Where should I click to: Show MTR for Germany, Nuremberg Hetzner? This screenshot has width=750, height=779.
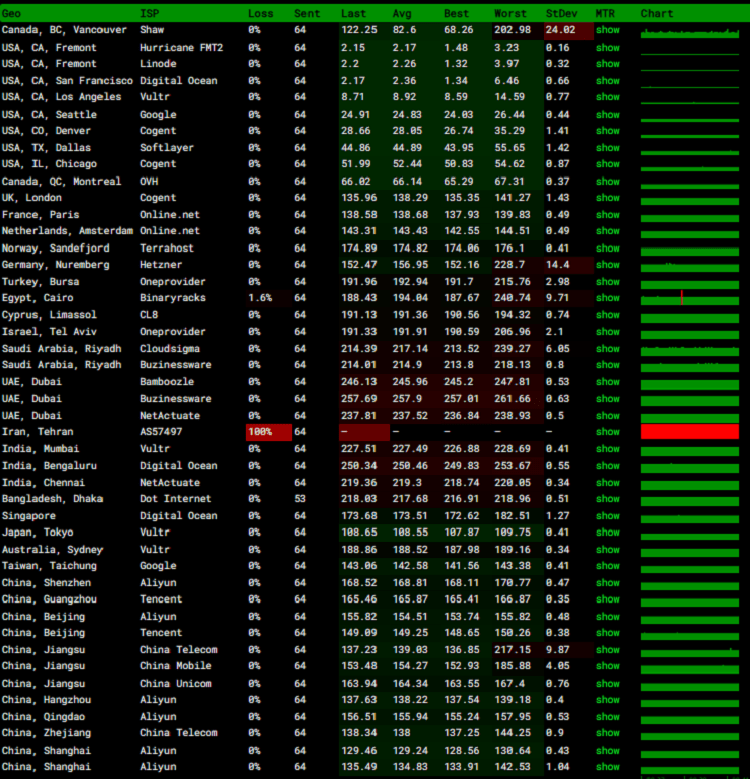click(607, 265)
